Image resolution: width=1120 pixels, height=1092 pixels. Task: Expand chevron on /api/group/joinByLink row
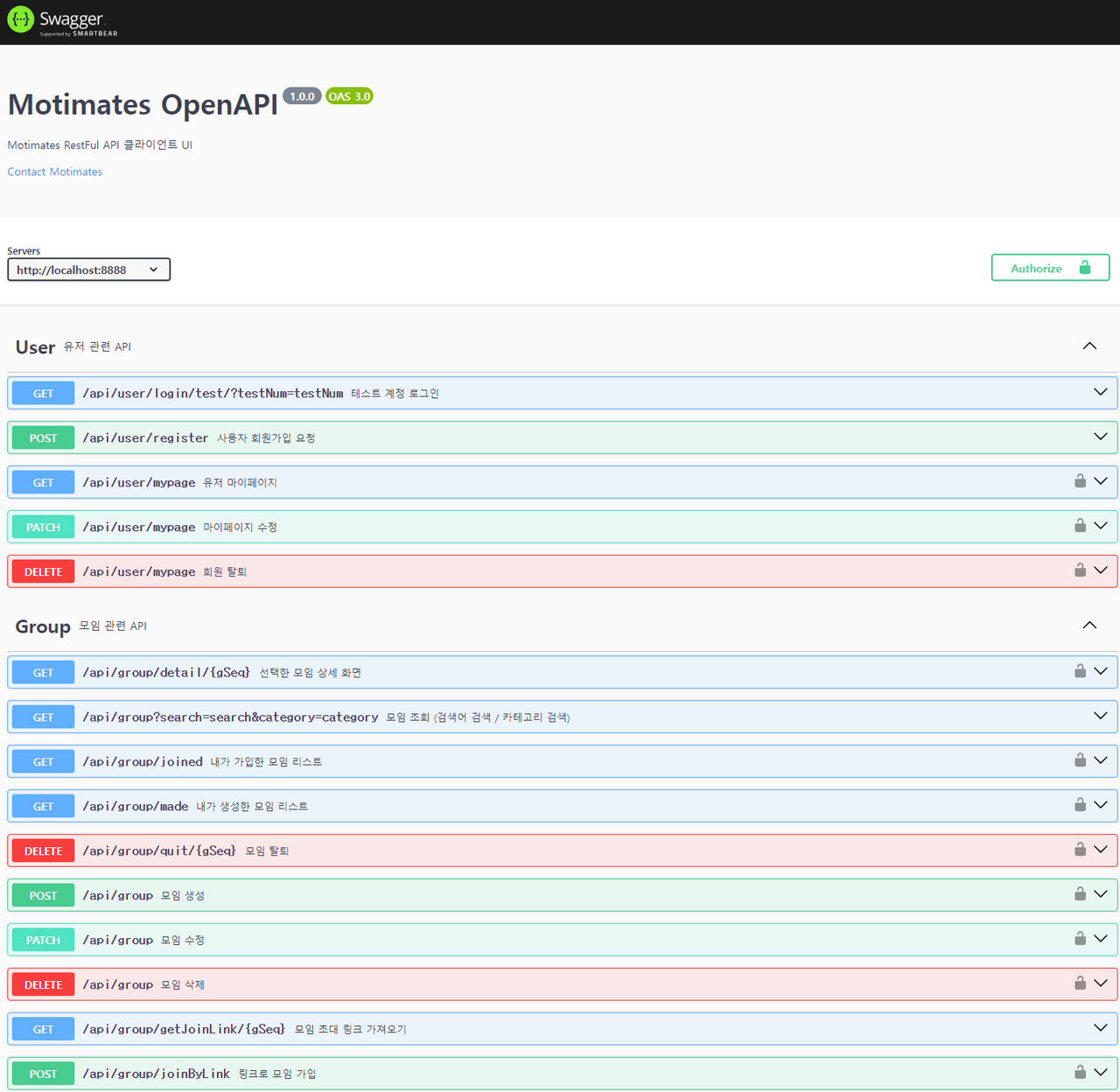pyautogui.click(x=1101, y=1073)
